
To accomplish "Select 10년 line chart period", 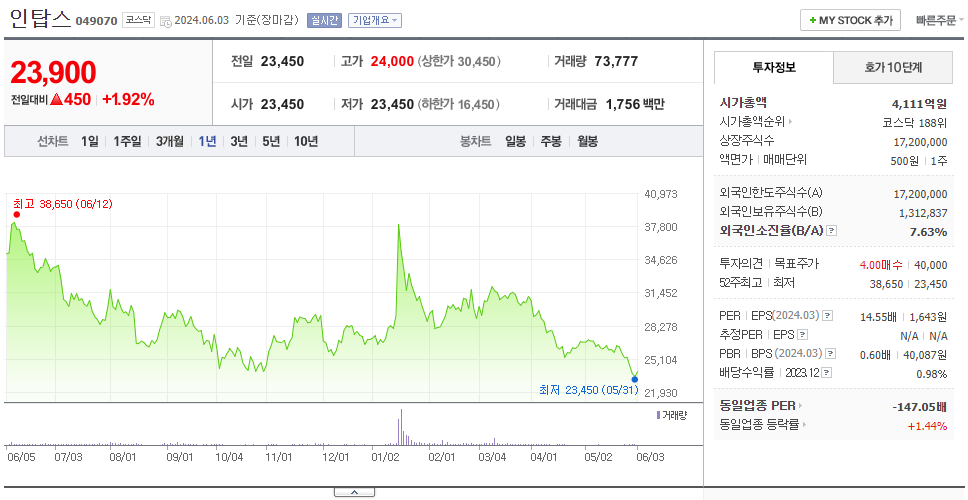I will point(306,141).
